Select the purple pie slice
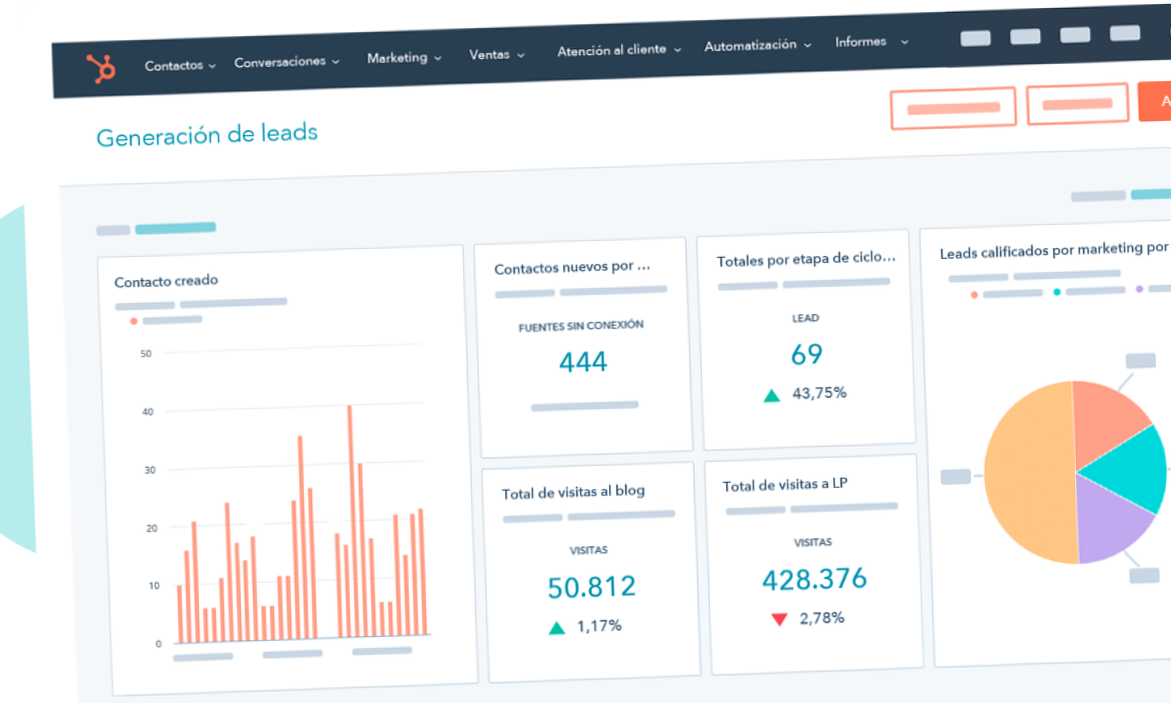 pyautogui.click(x=1109, y=521)
